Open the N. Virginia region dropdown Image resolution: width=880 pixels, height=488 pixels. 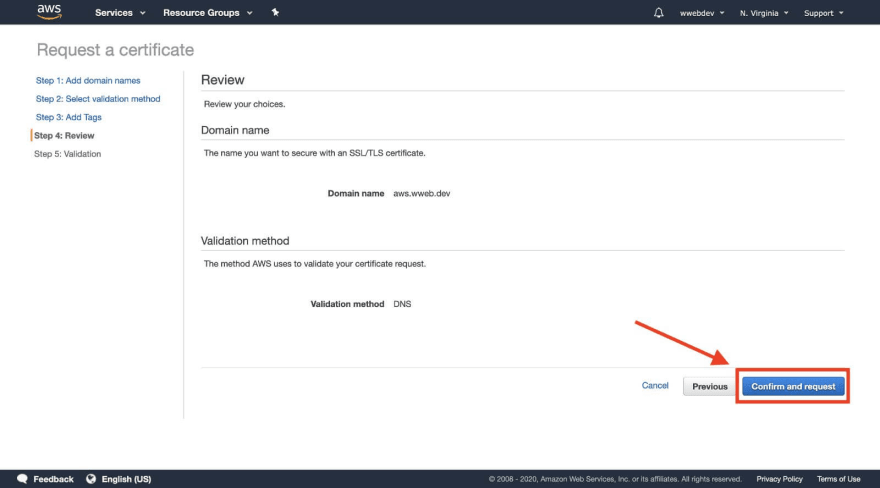point(764,13)
